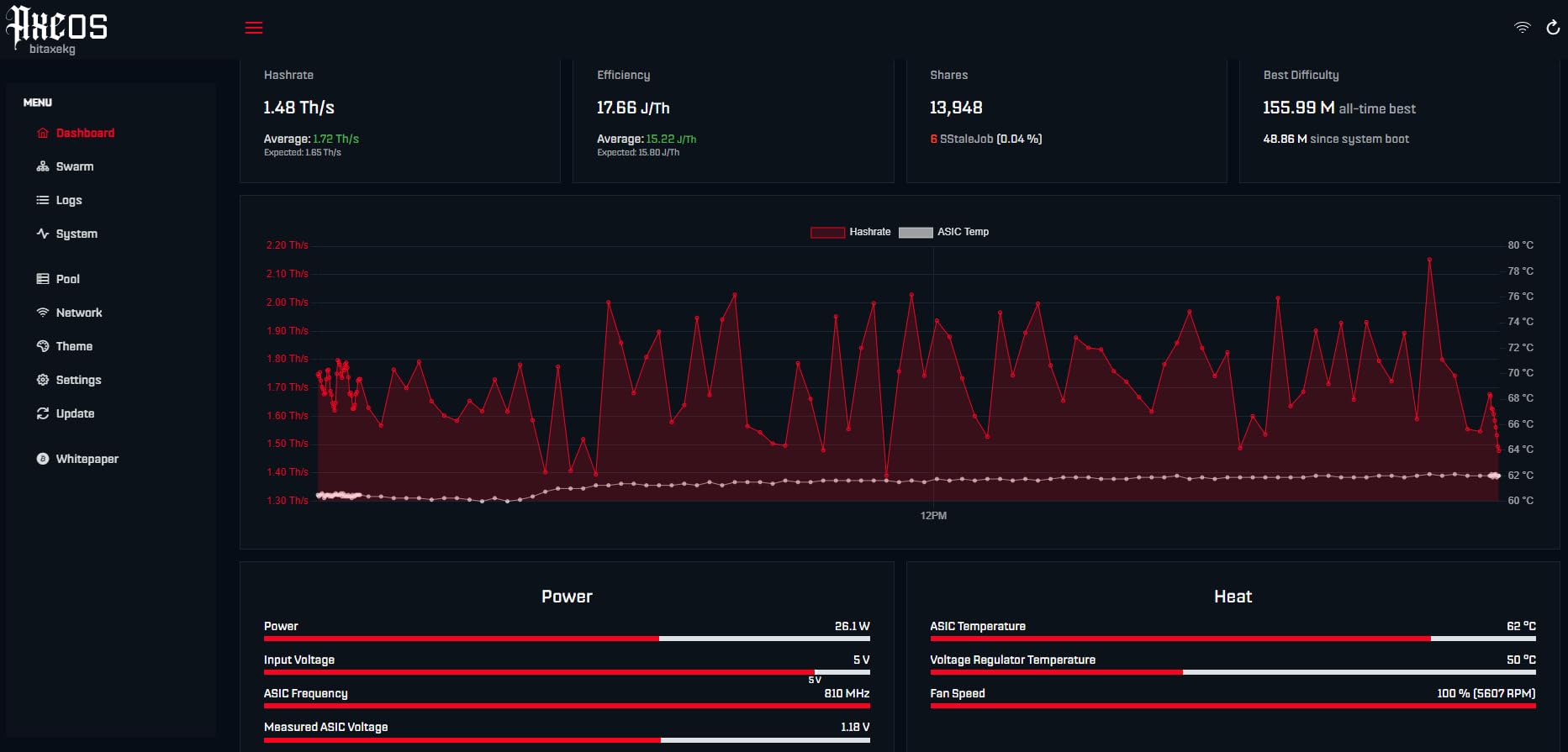Click the ASIC Temperature progress bar
1568x752 pixels.
point(1233,639)
